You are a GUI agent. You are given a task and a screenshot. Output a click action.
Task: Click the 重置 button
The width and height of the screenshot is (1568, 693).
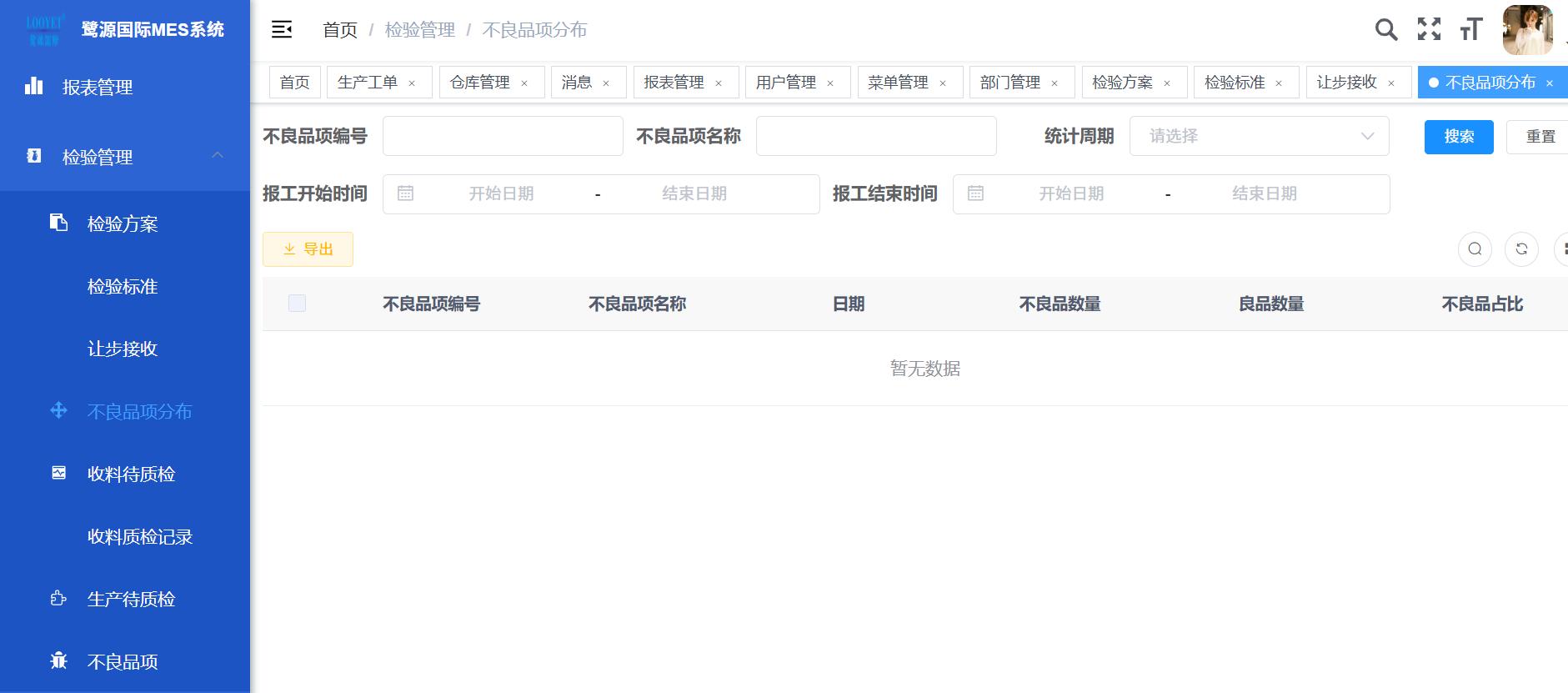coord(1540,137)
